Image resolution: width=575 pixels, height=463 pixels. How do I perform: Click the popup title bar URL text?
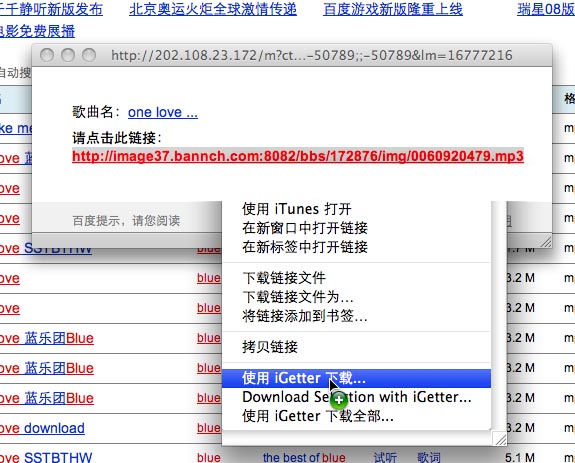click(x=312, y=55)
